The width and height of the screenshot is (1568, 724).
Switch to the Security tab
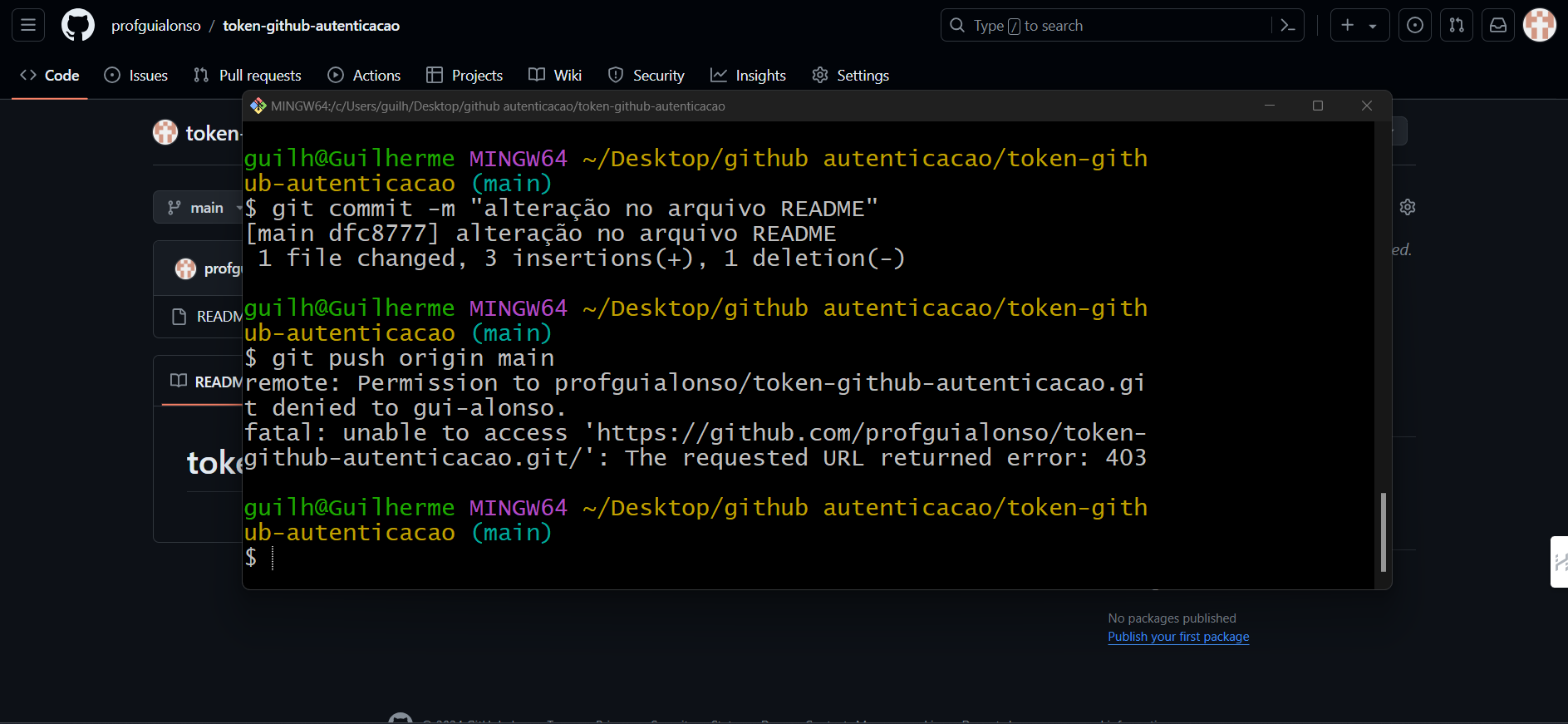pos(646,76)
